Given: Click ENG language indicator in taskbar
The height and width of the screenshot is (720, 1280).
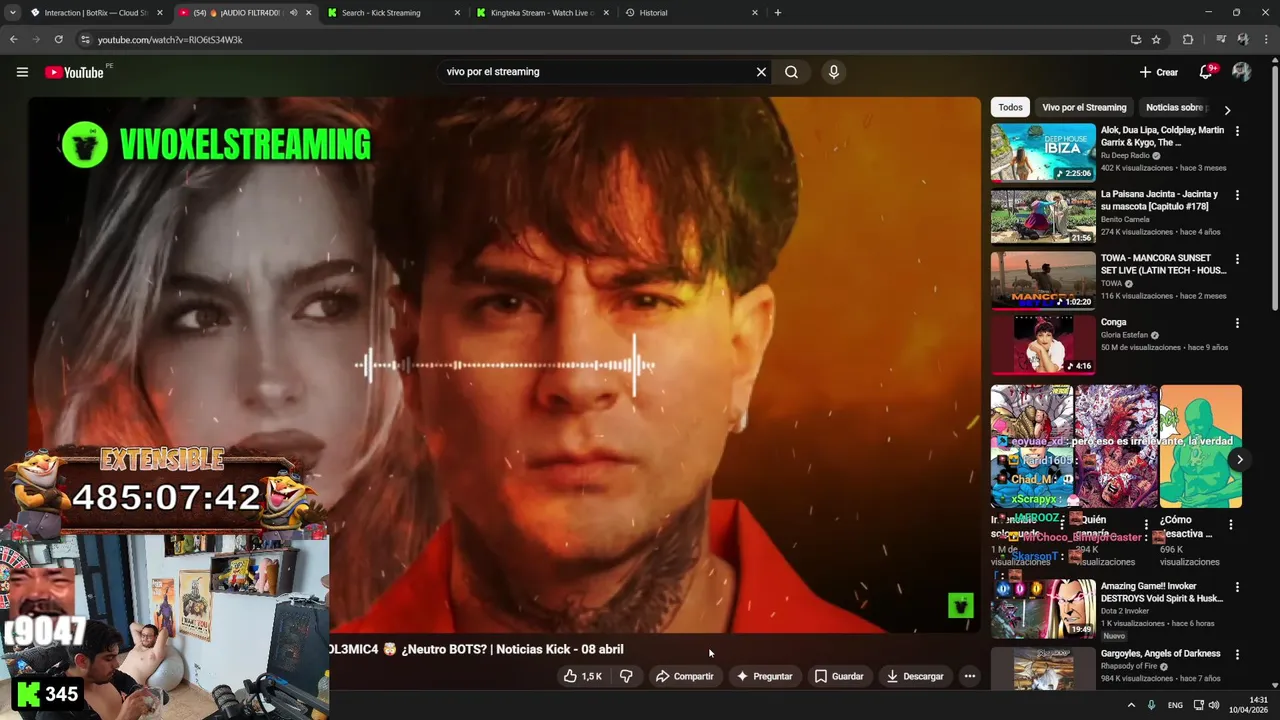Looking at the screenshot, I should (1175, 705).
